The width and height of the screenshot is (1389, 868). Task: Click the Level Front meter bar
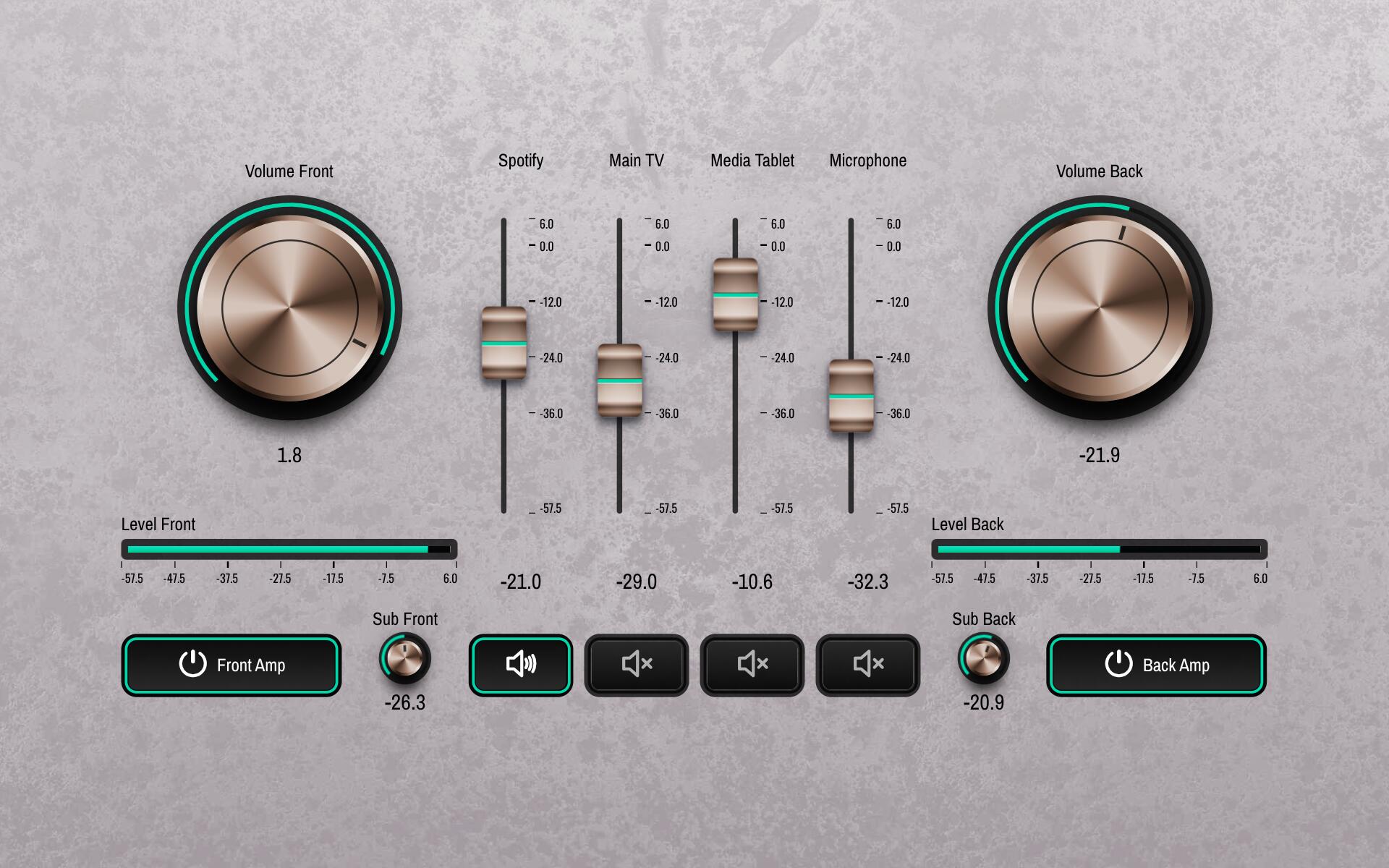289,549
